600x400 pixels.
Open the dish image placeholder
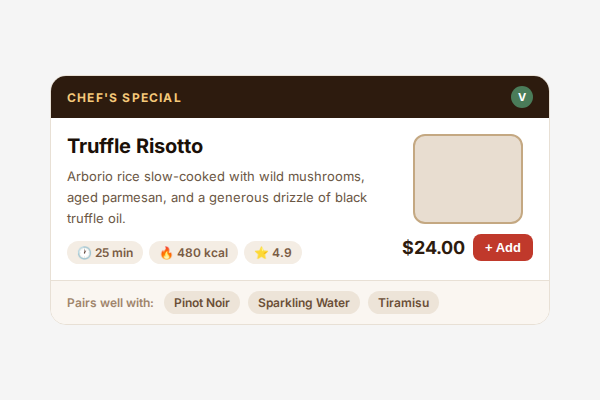pyautogui.click(x=468, y=179)
